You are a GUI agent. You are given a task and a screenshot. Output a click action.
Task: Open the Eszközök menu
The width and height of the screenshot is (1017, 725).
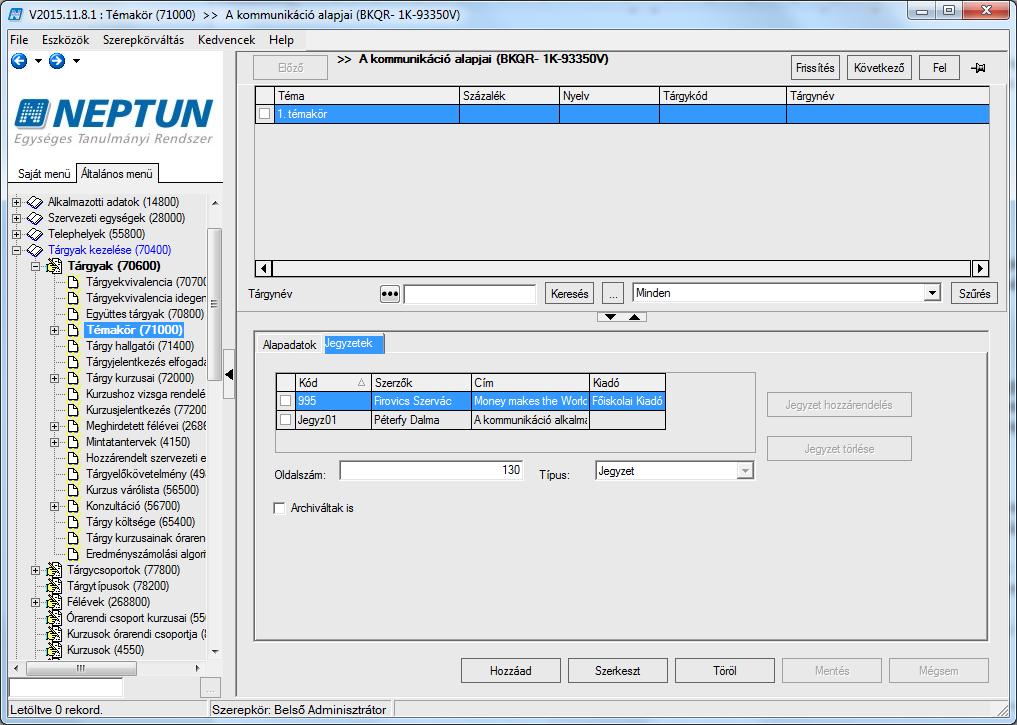66,40
